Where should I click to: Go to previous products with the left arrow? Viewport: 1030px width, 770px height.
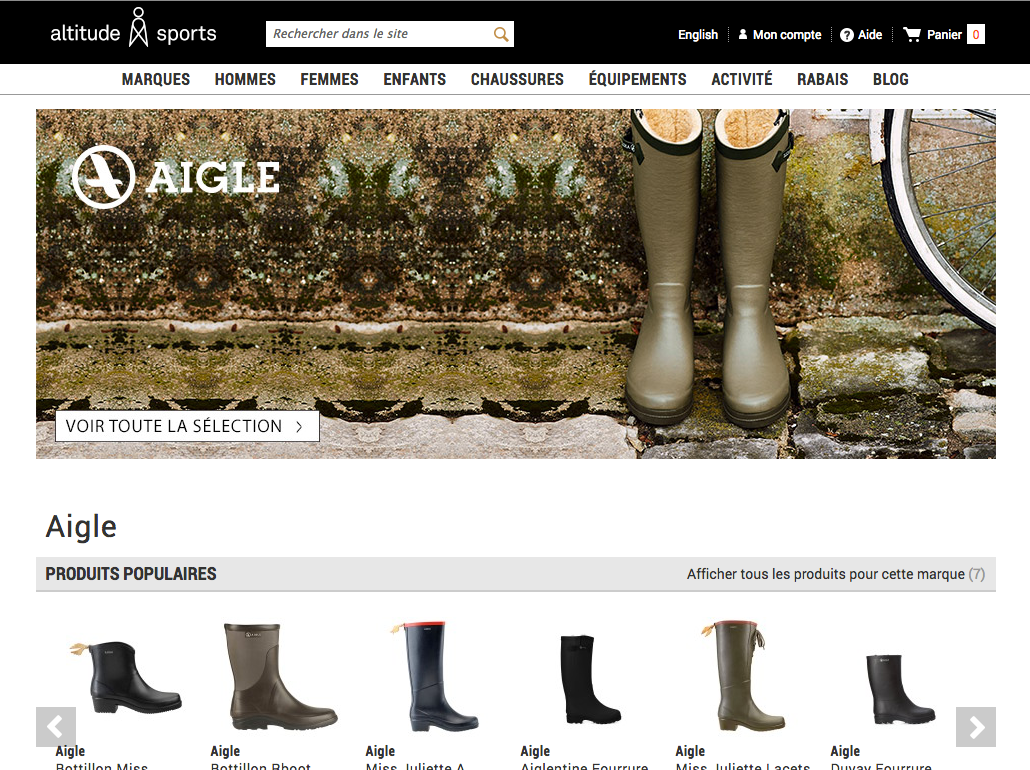(56, 727)
